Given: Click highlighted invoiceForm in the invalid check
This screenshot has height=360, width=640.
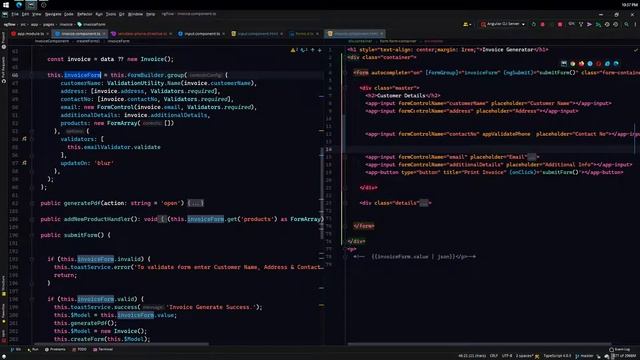Looking at the screenshot, I should [96, 259].
